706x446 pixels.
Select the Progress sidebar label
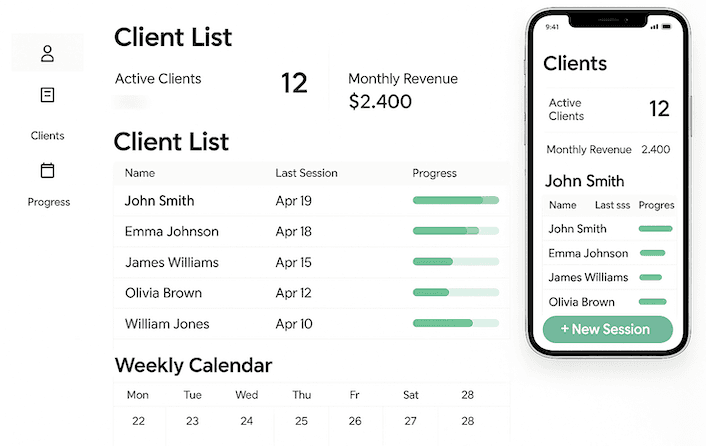(49, 202)
